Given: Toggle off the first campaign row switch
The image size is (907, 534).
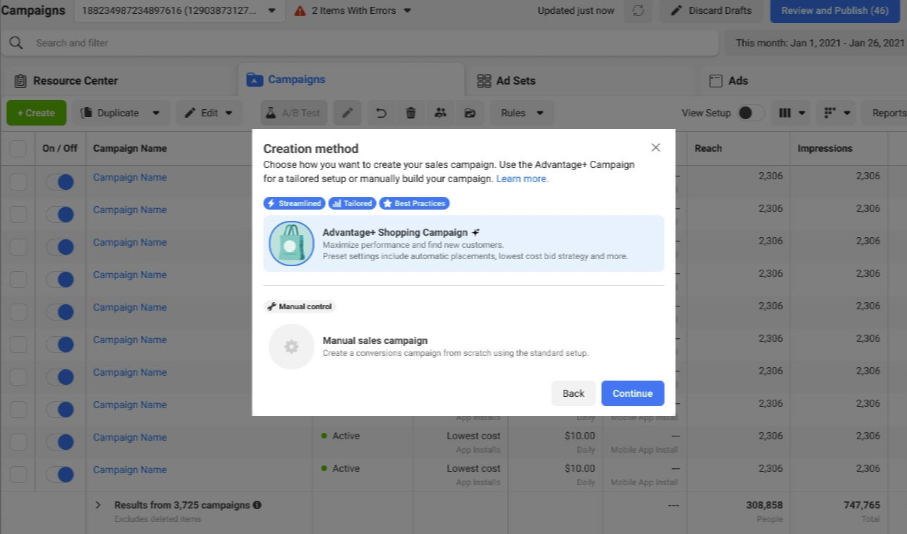Looking at the screenshot, I should point(60,182).
